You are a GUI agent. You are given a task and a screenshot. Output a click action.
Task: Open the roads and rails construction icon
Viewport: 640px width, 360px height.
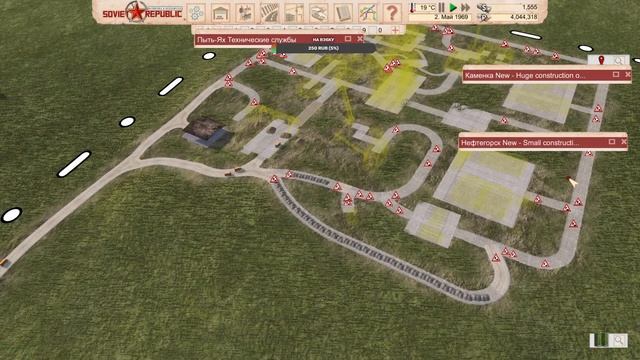click(269, 13)
